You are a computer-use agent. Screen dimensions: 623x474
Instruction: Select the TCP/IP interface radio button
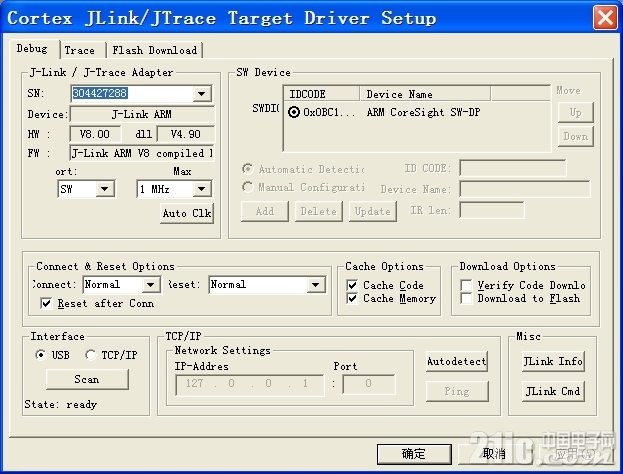91,354
